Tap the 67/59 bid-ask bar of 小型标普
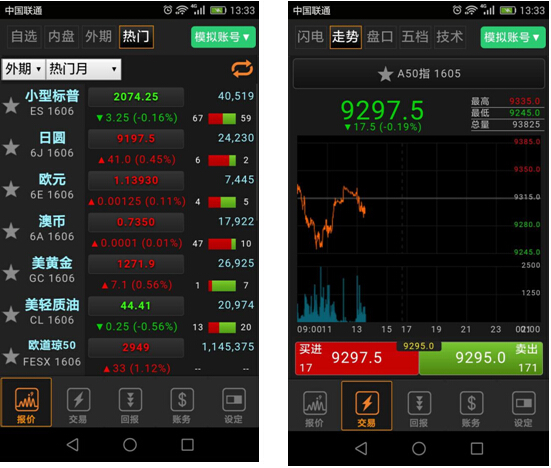This screenshot has width=551, height=468. 222,118
